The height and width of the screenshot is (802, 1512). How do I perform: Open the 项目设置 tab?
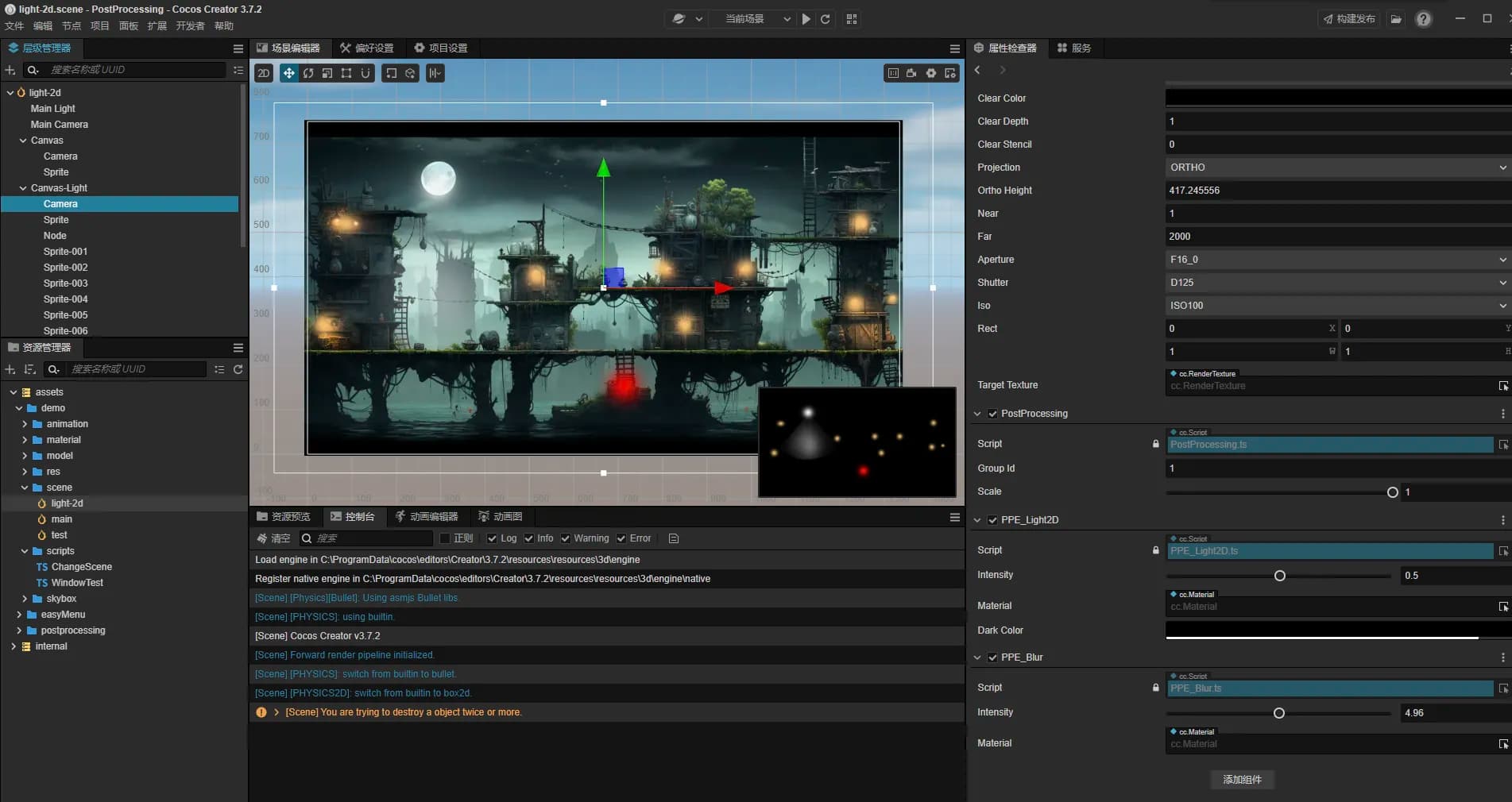point(441,48)
